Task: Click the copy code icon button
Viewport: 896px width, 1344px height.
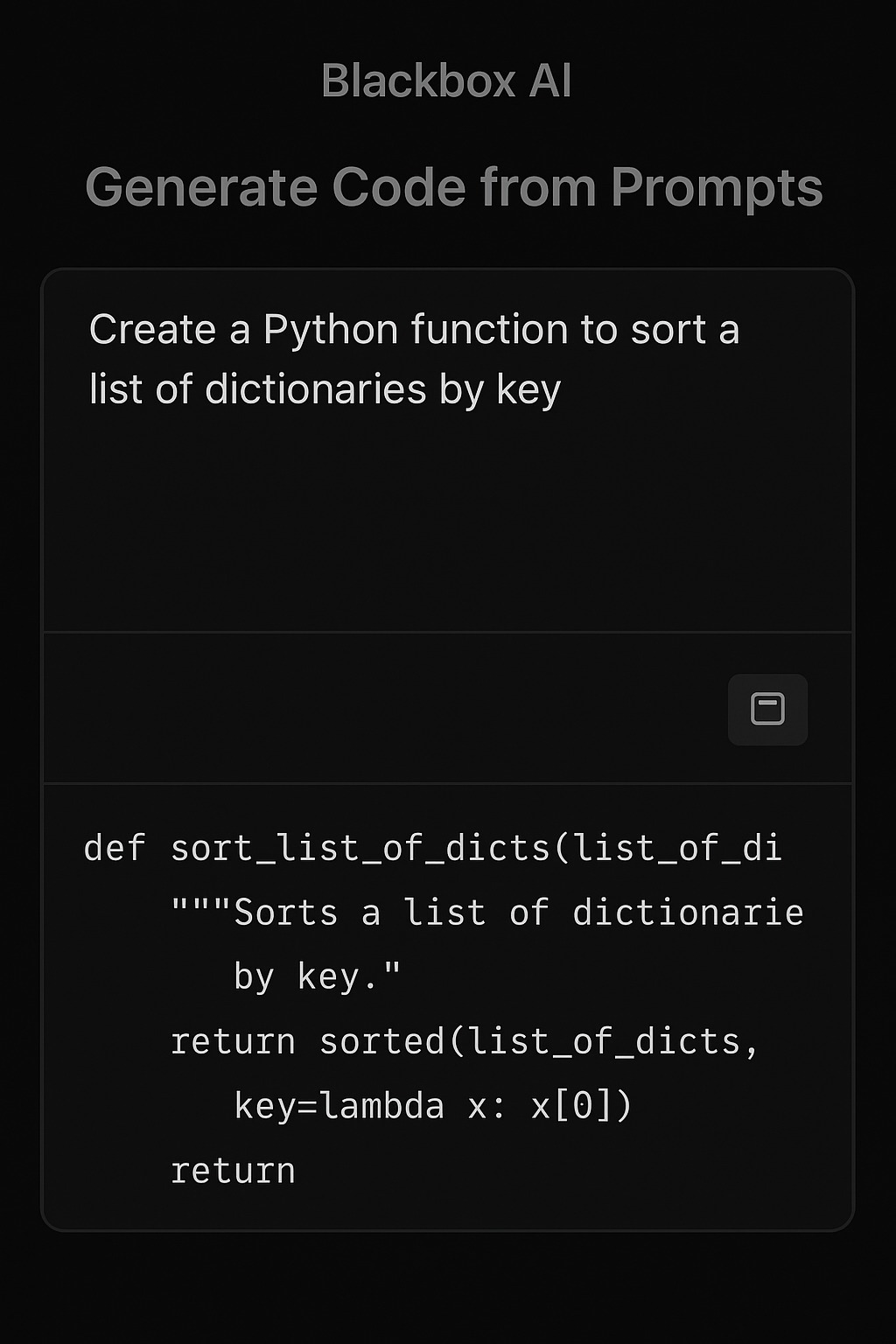Action: coord(767,709)
